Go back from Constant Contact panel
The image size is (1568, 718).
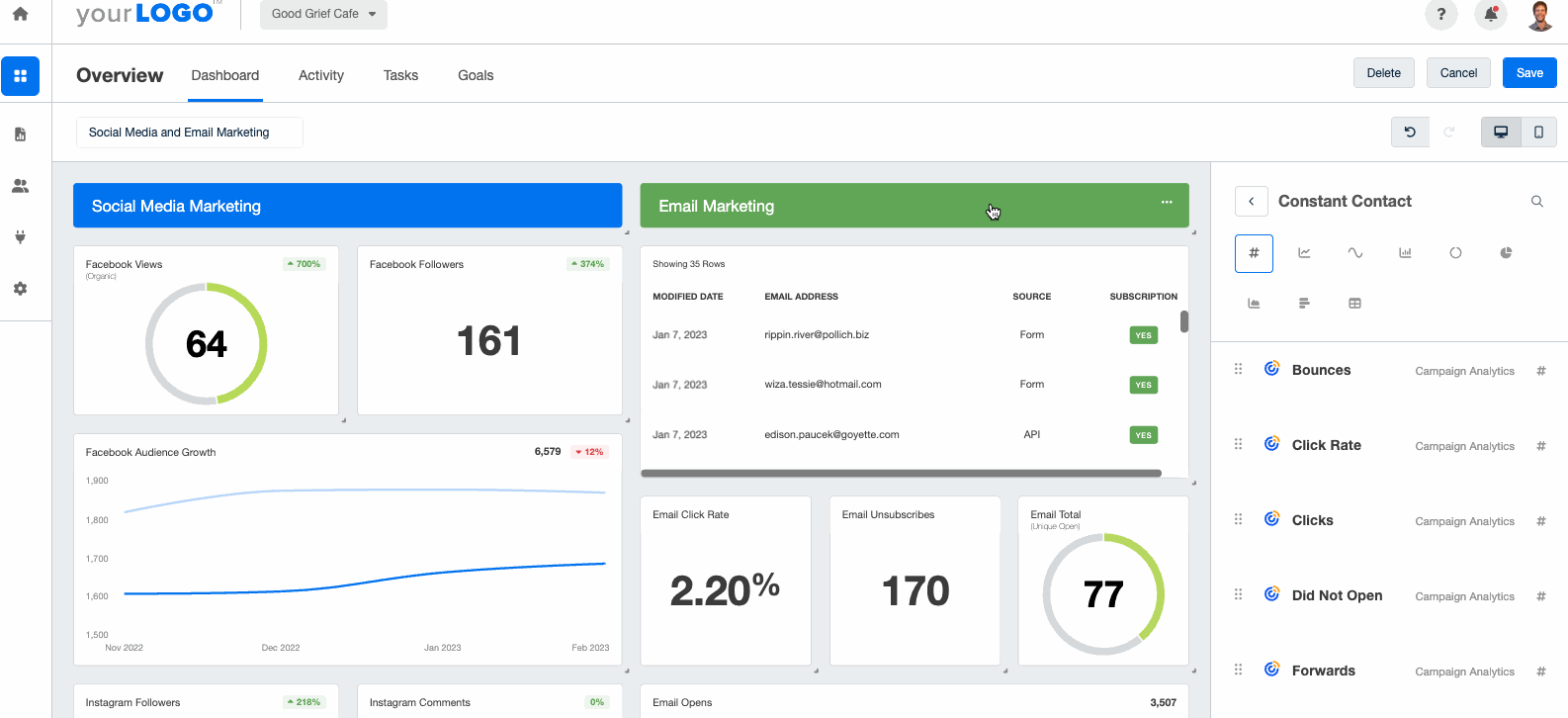pos(1251,202)
